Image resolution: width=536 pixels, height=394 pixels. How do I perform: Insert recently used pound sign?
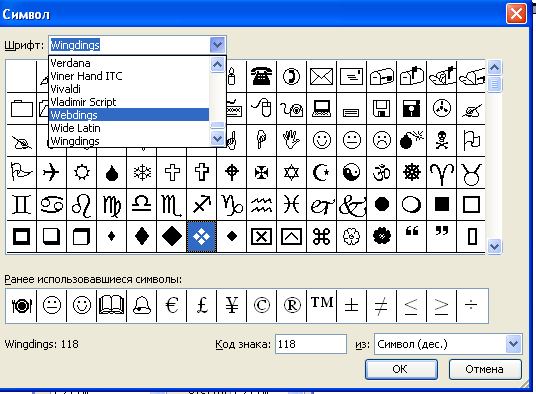[x=202, y=305]
